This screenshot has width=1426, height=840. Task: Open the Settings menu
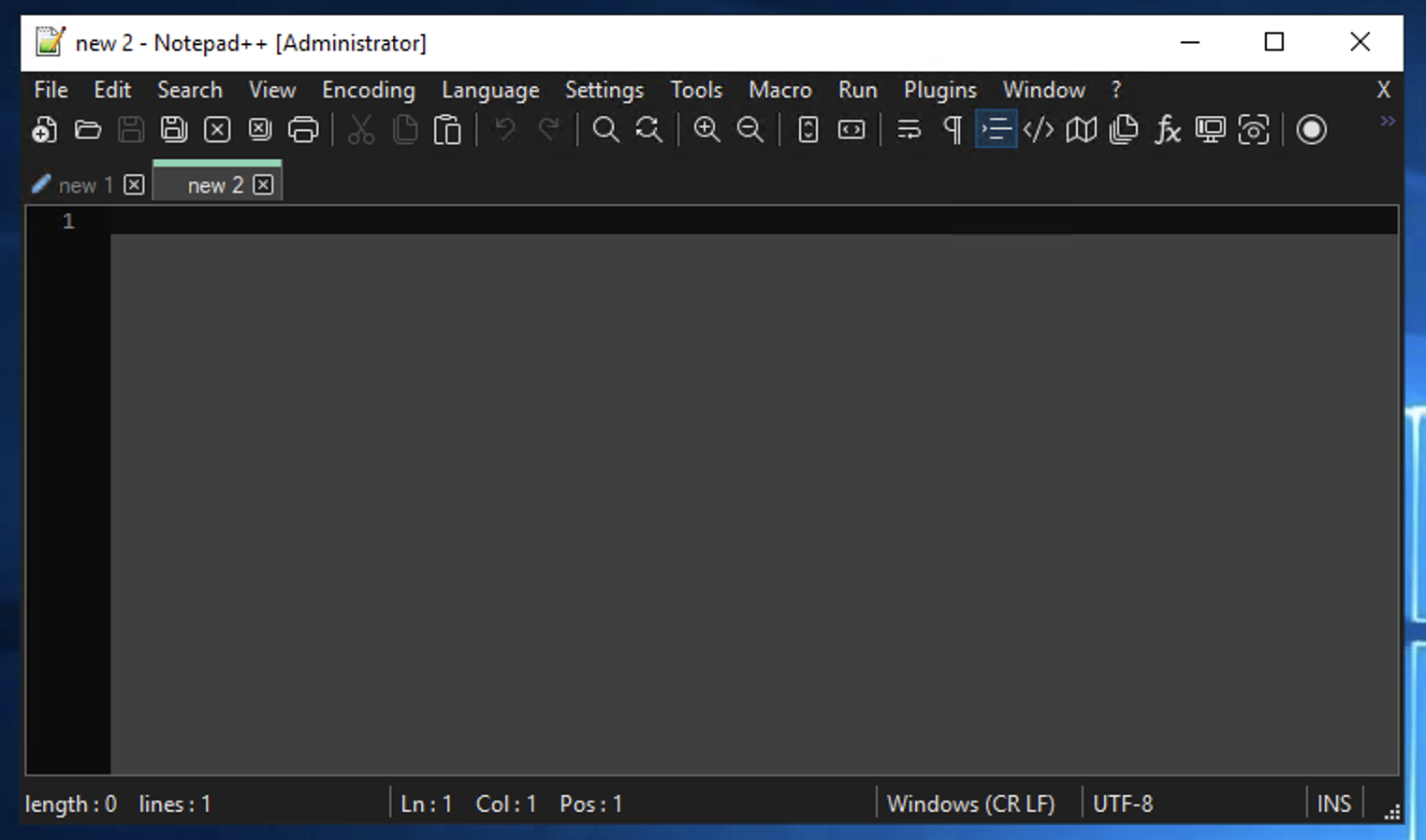pyautogui.click(x=604, y=90)
